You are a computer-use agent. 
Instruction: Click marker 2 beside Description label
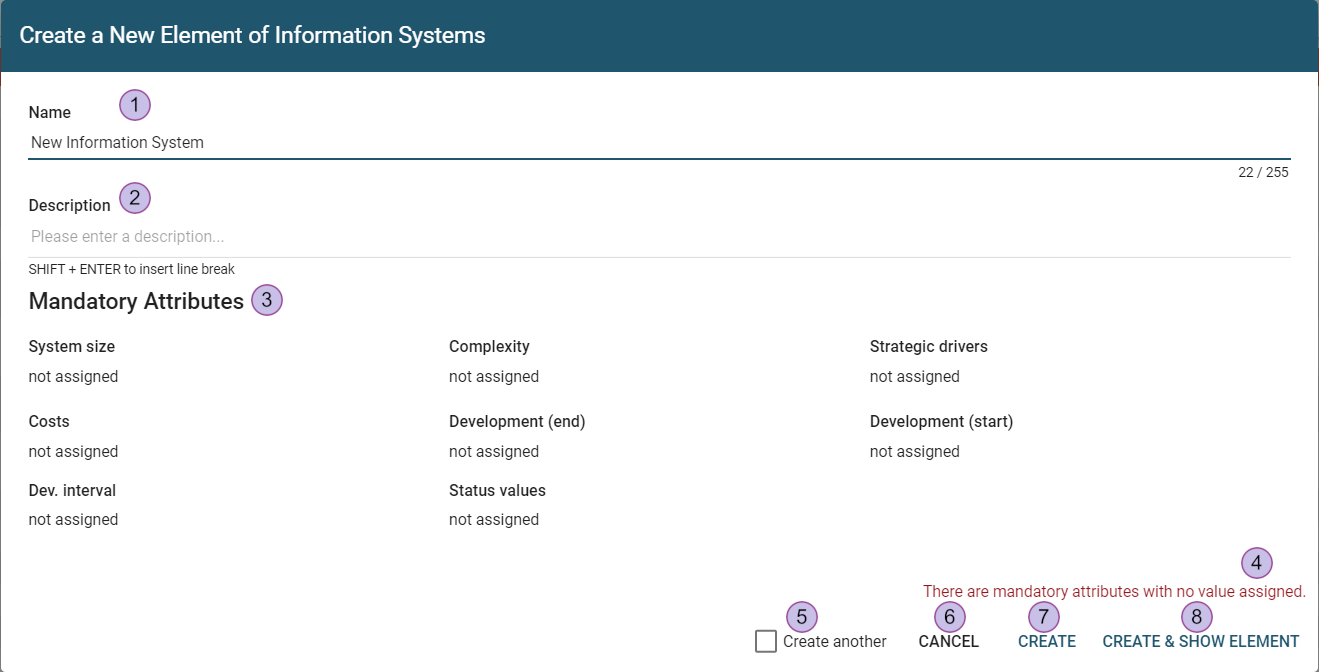[135, 198]
